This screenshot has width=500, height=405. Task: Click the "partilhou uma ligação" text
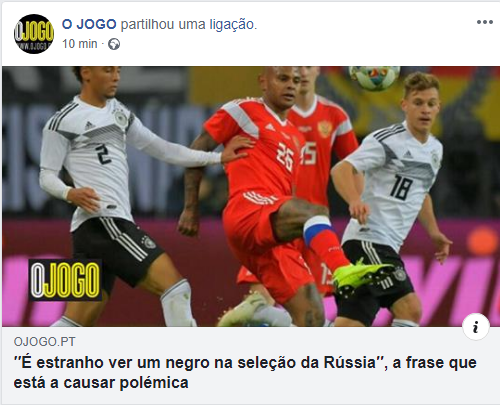pos(189,24)
